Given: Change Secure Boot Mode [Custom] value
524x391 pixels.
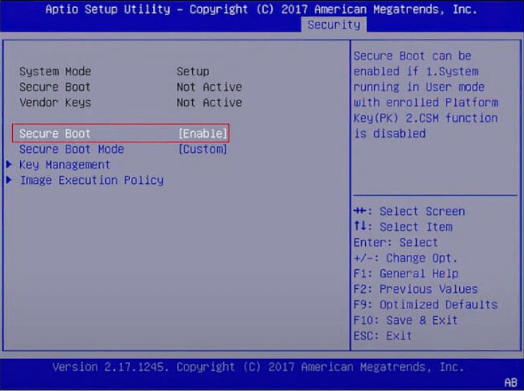Looking at the screenshot, I should click(203, 149).
